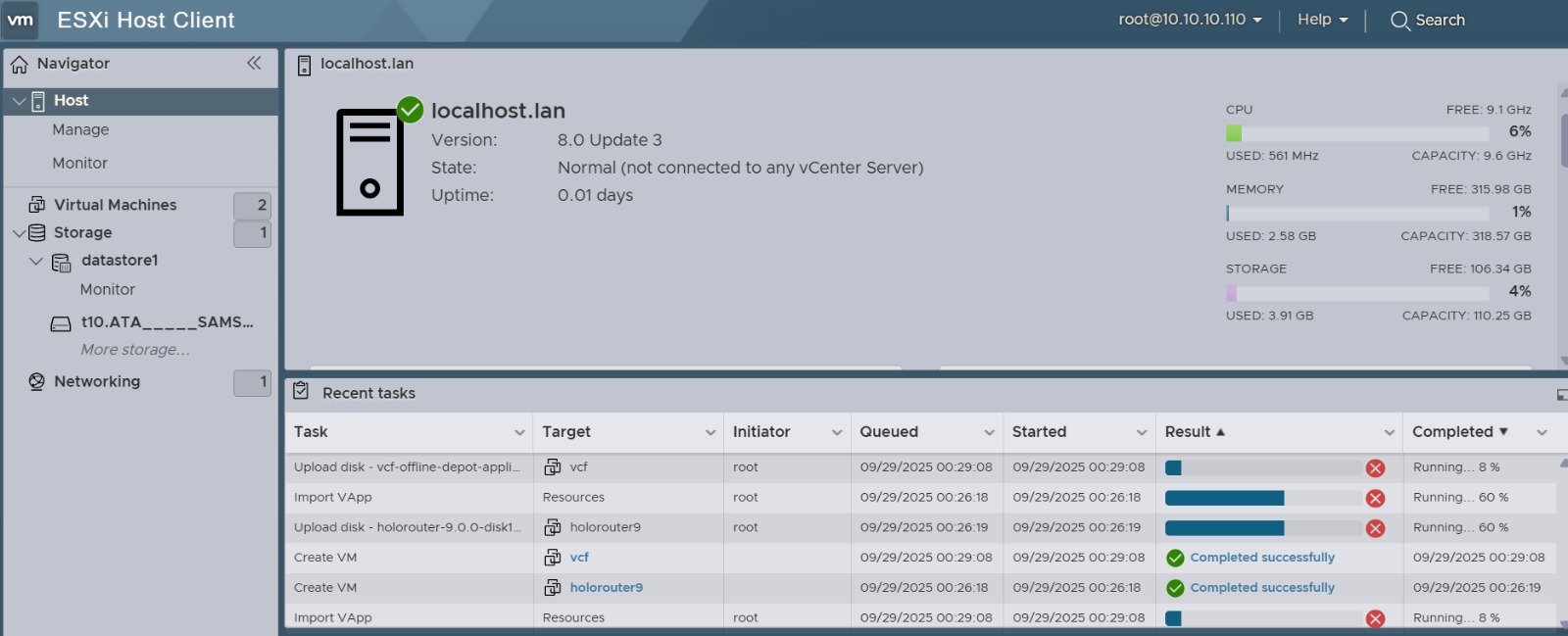Click the success checkmark in Create VM vcf row
This screenshot has width=1568, height=636.
pos(1175,559)
